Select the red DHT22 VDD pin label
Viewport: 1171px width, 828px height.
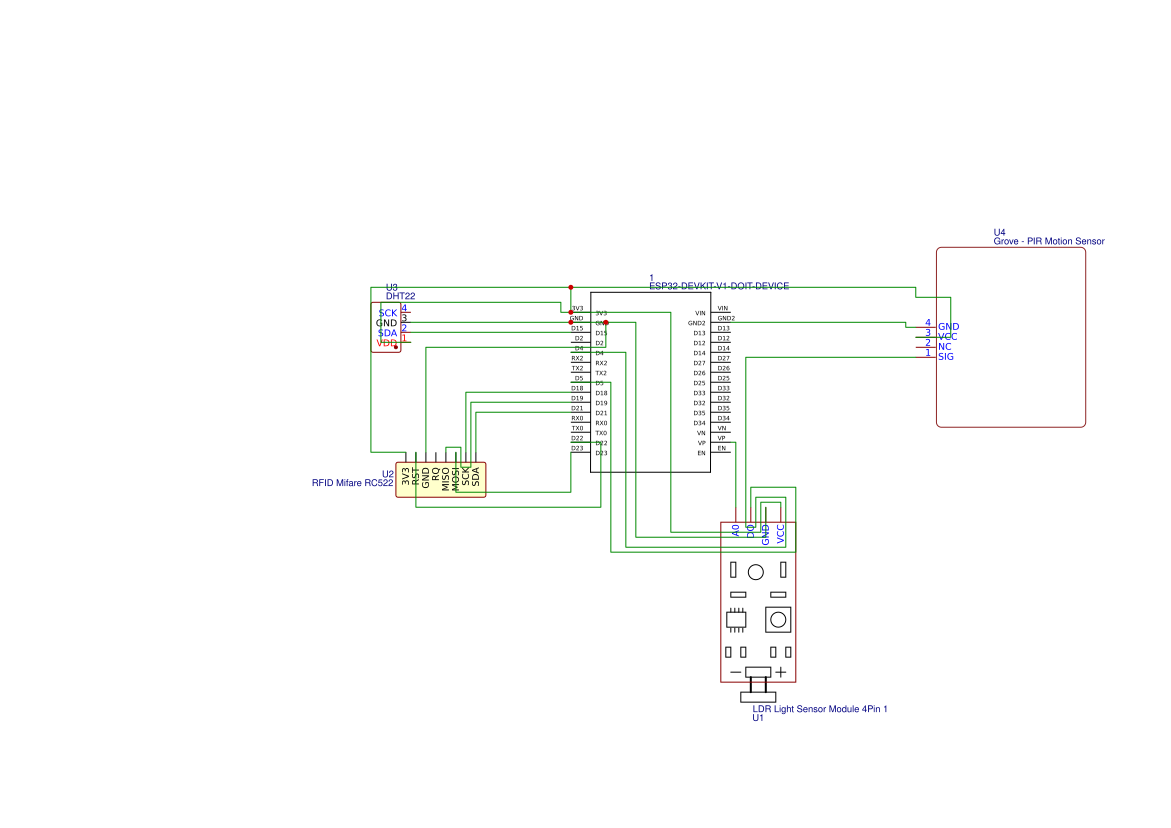(x=387, y=343)
